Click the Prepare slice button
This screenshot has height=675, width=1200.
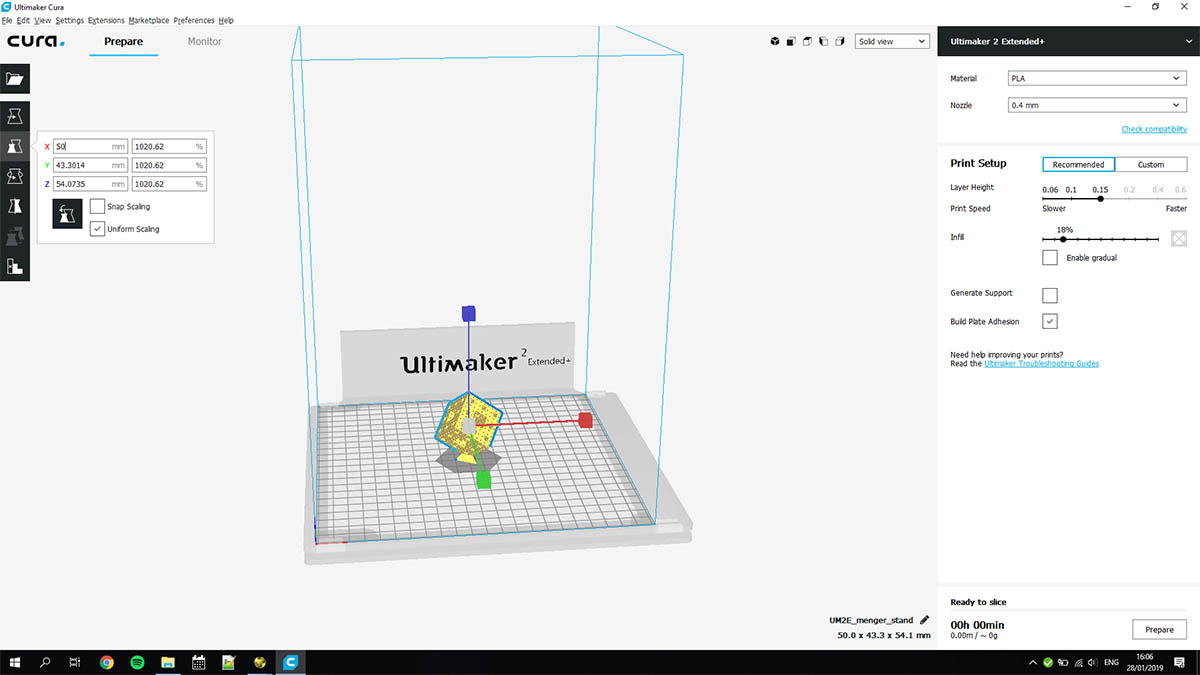click(x=1159, y=630)
